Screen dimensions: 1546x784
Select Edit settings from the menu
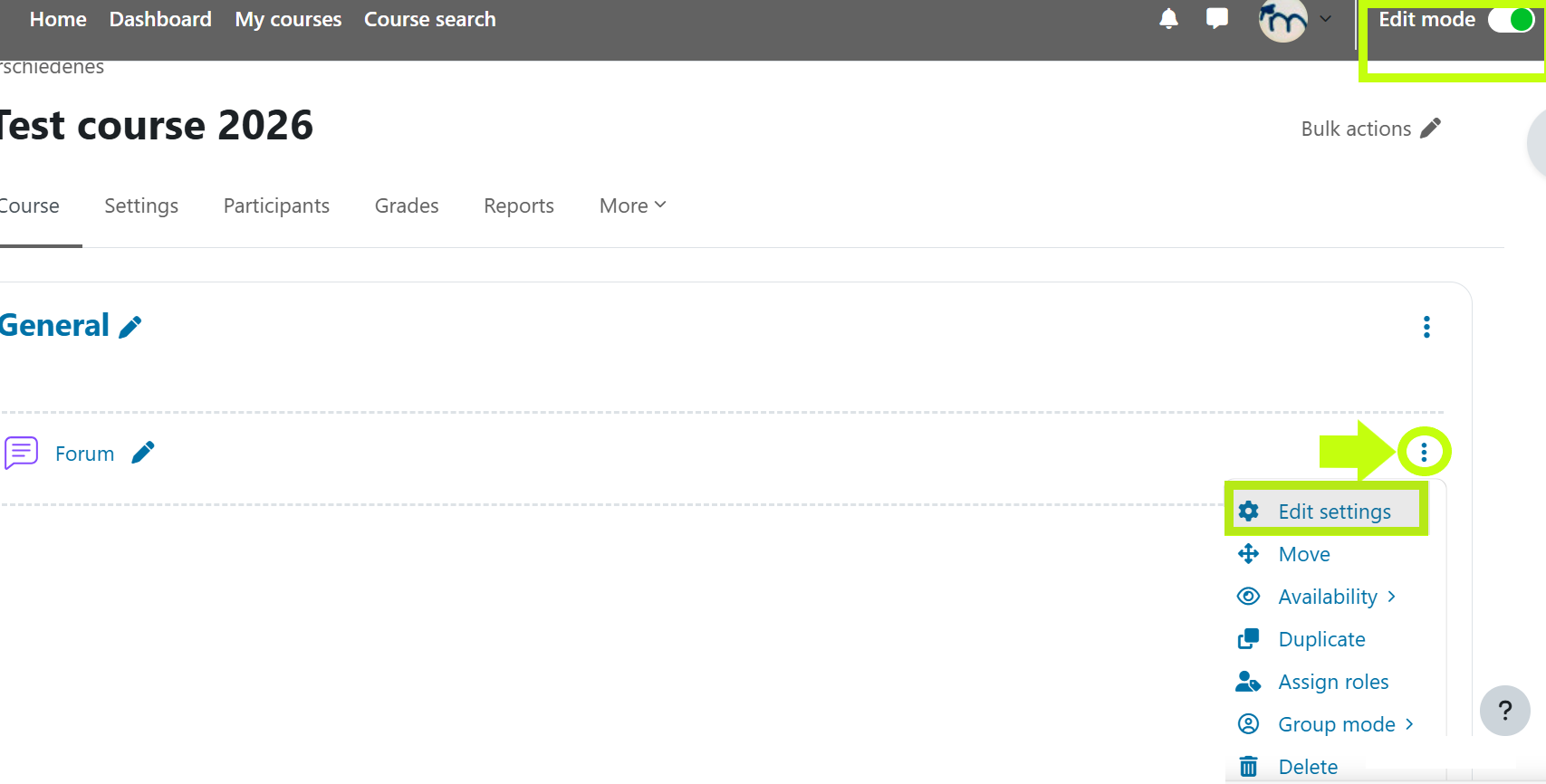click(x=1333, y=512)
